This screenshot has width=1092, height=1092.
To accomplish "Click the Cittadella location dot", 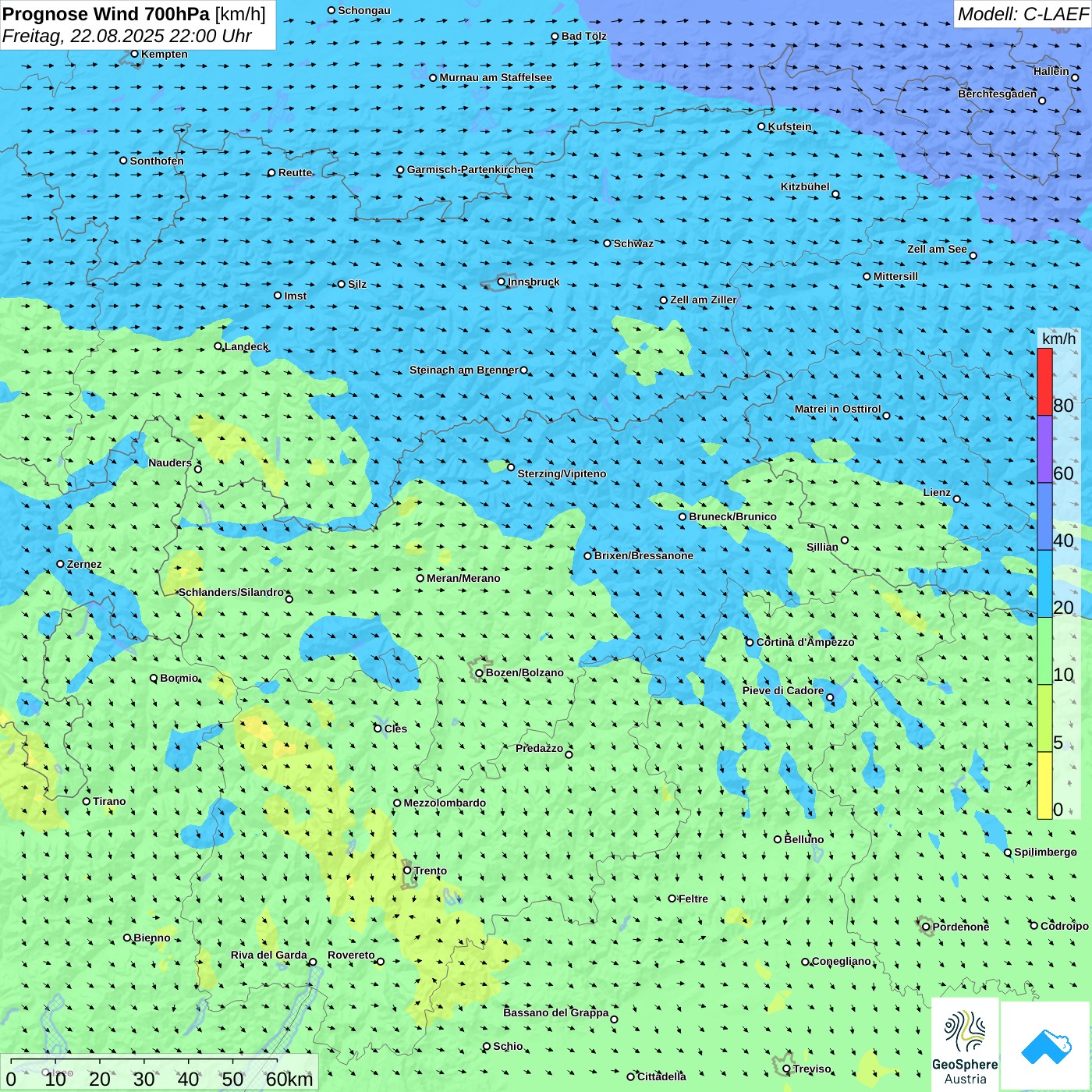I will coord(631,1077).
